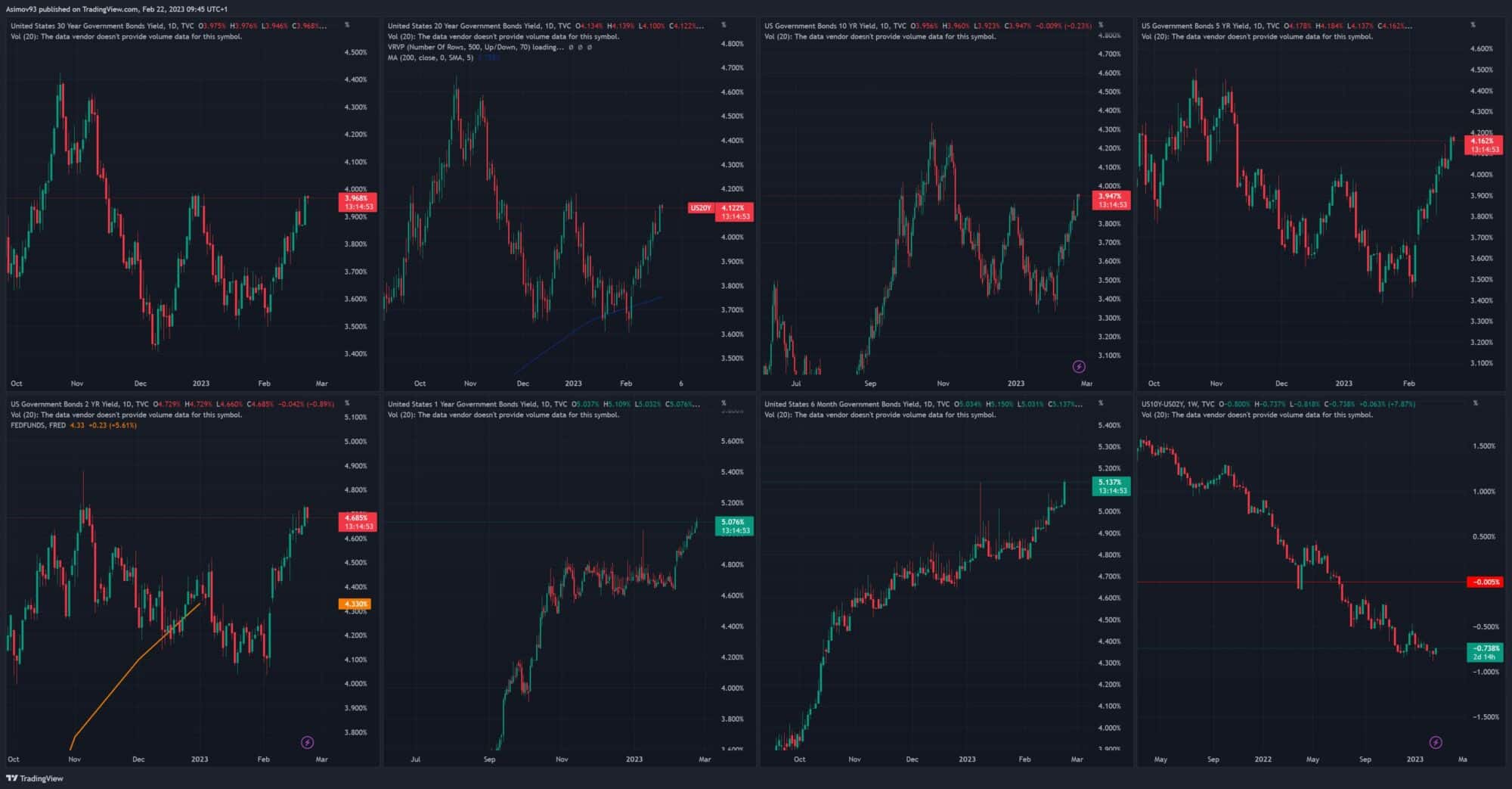Screen dimensions: 1512x789
Task: Click the orange 4.330% FEDFUNDS price tag
Action: click(355, 604)
